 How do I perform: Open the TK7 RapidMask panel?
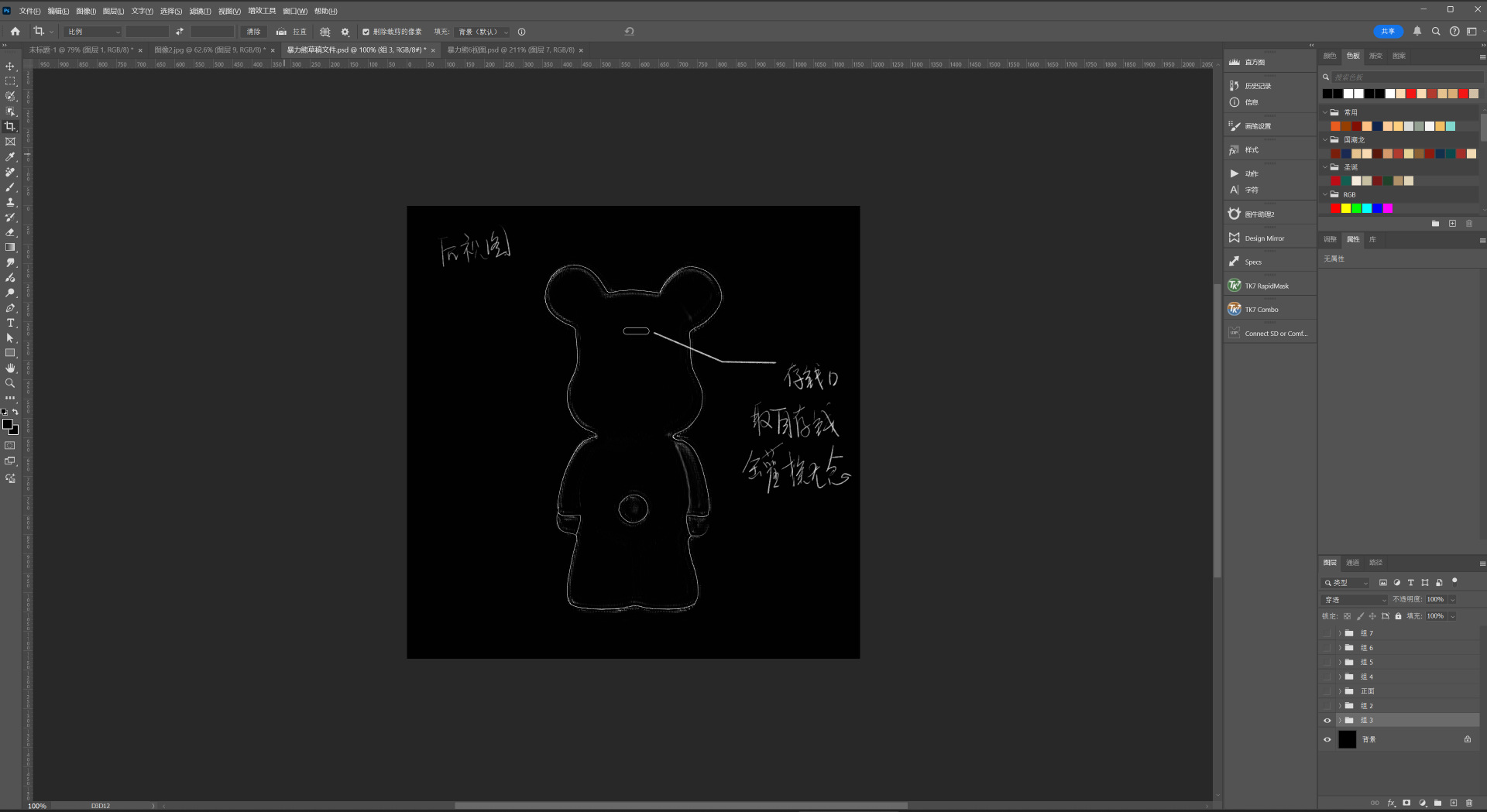click(1266, 286)
